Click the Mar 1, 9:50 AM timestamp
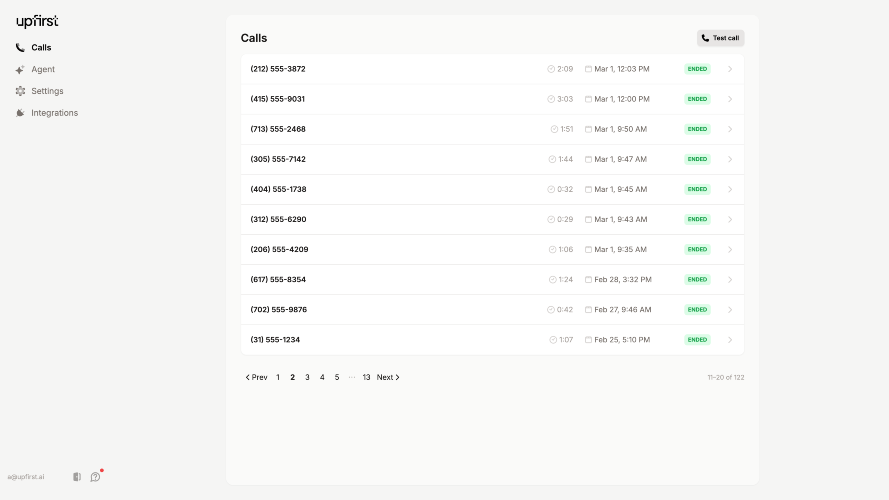The width and height of the screenshot is (889, 500). [x=620, y=129]
